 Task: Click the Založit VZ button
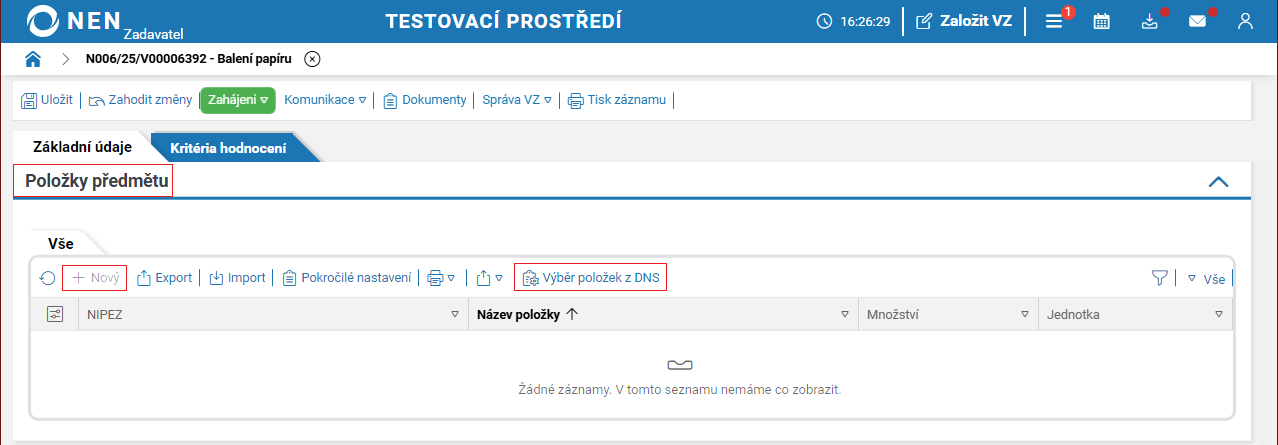click(964, 21)
